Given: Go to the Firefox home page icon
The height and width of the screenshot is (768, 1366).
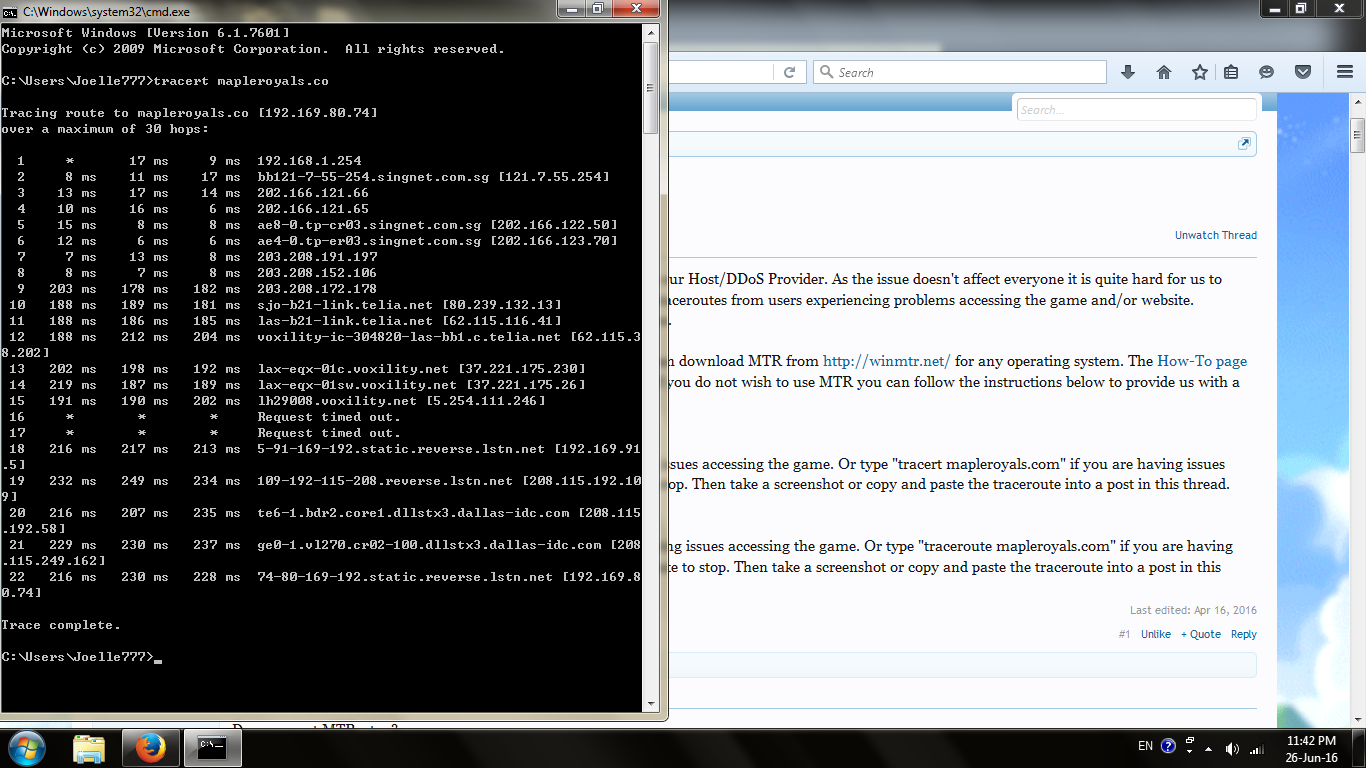Looking at the screenshot, I should pyautogui.click(x=1163, y=72).
